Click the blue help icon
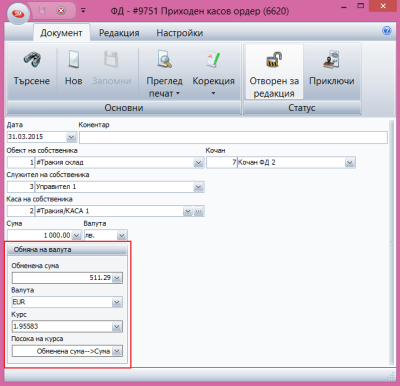The image size is (400, 386). (x=387, y=31)
